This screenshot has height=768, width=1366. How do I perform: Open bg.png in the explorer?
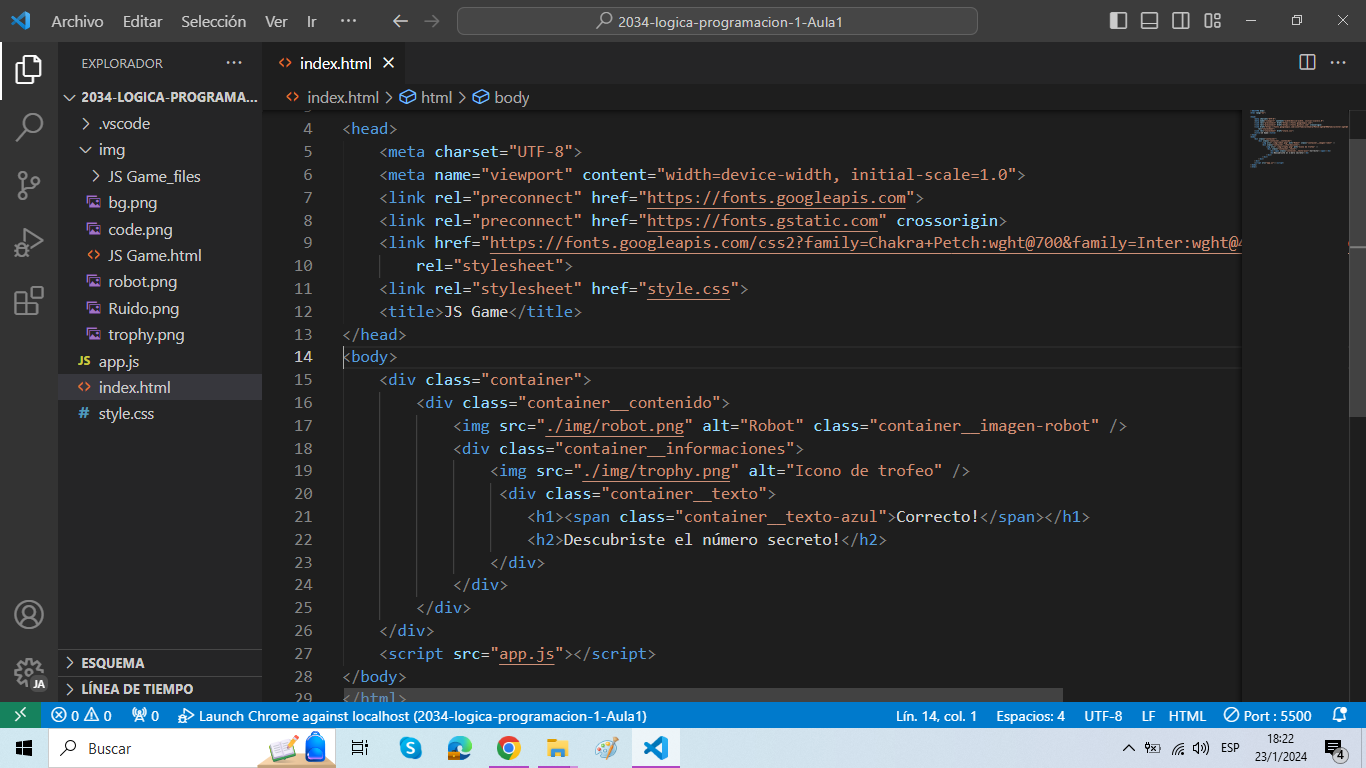point(160,203)
